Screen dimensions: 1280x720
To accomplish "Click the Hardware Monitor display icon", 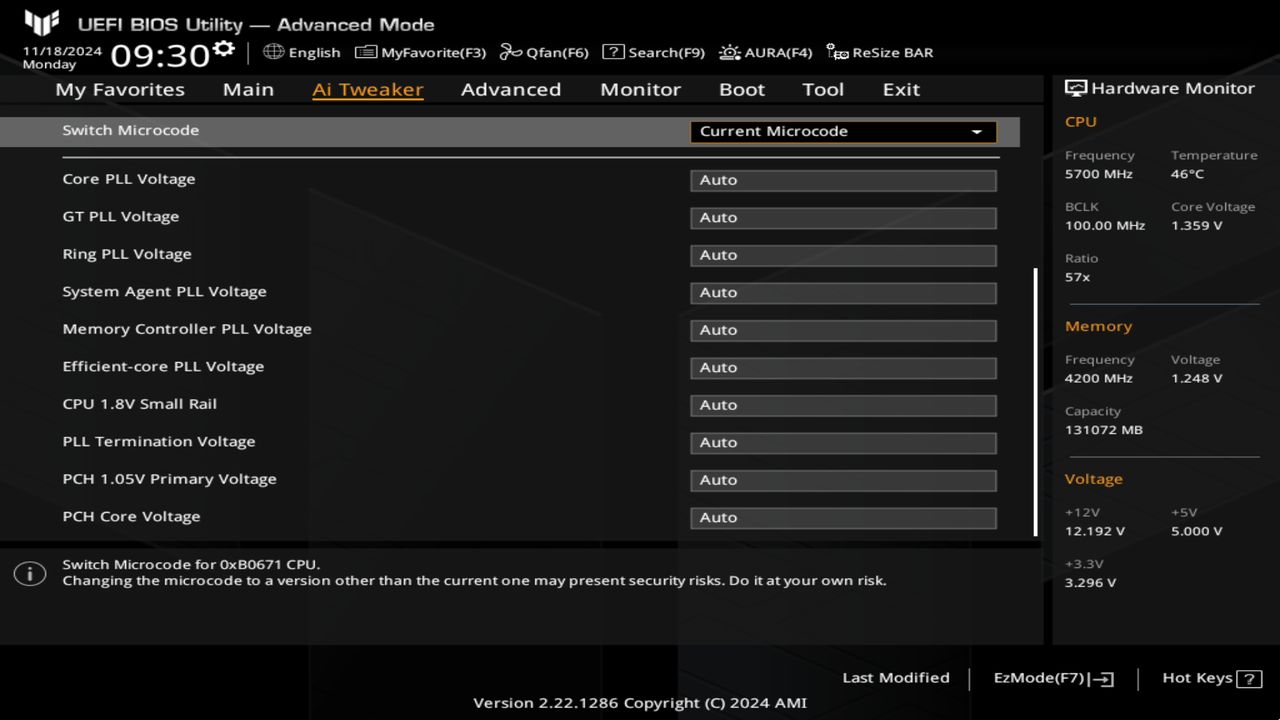I will (1076, 88).
